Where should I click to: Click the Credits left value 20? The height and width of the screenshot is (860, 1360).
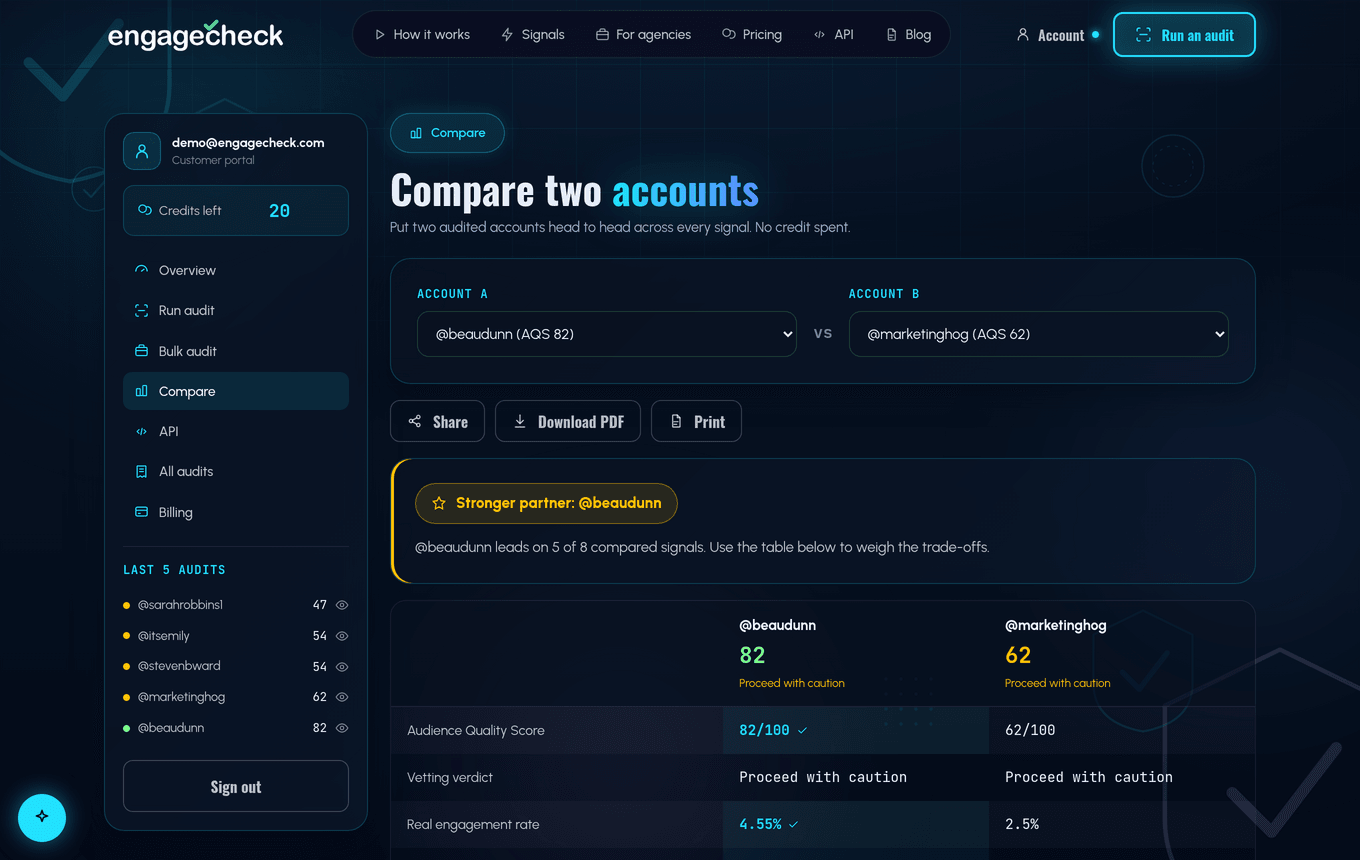tap(280, 211)
